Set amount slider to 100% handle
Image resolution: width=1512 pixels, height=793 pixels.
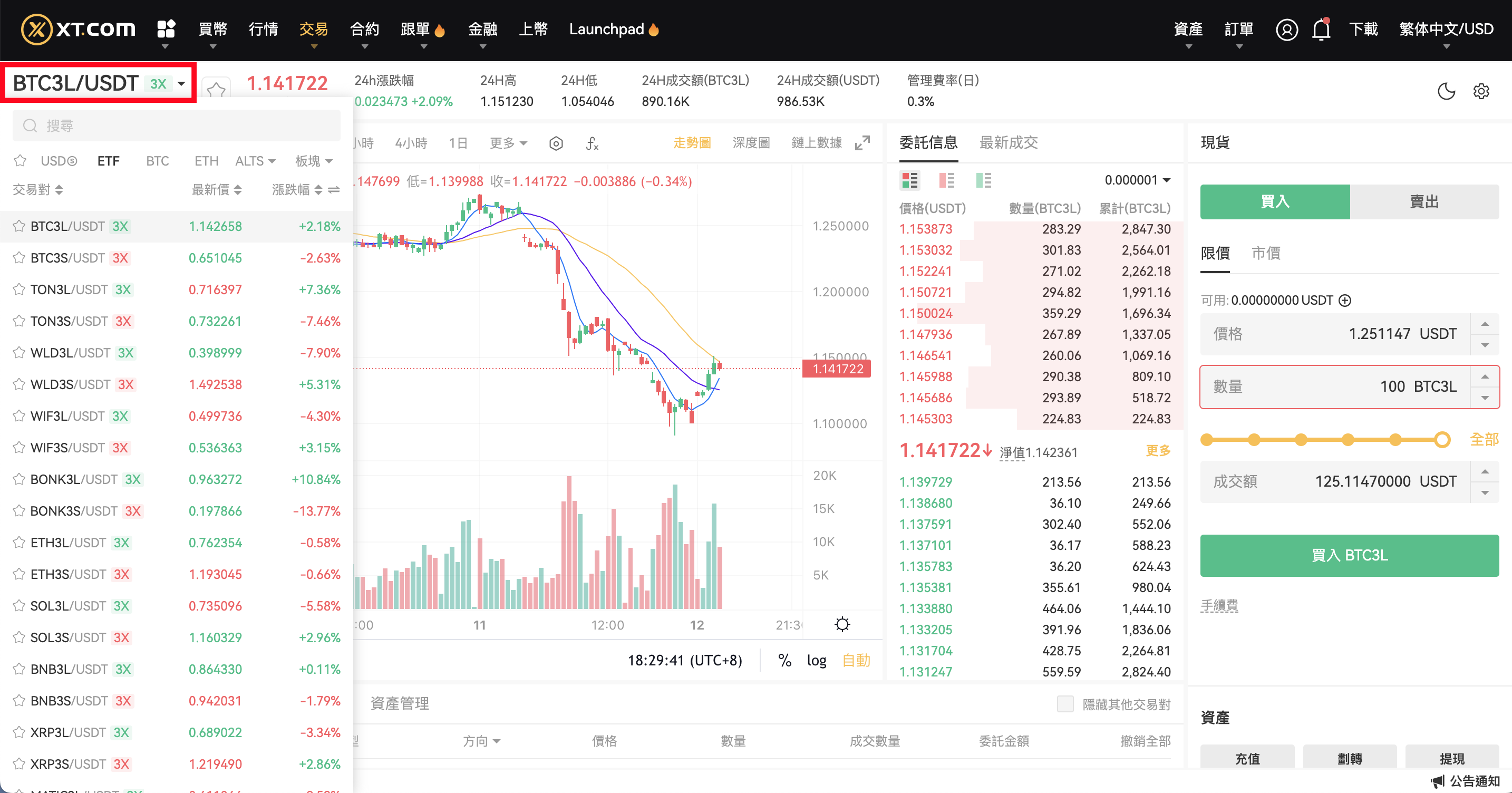[1441, 440]
